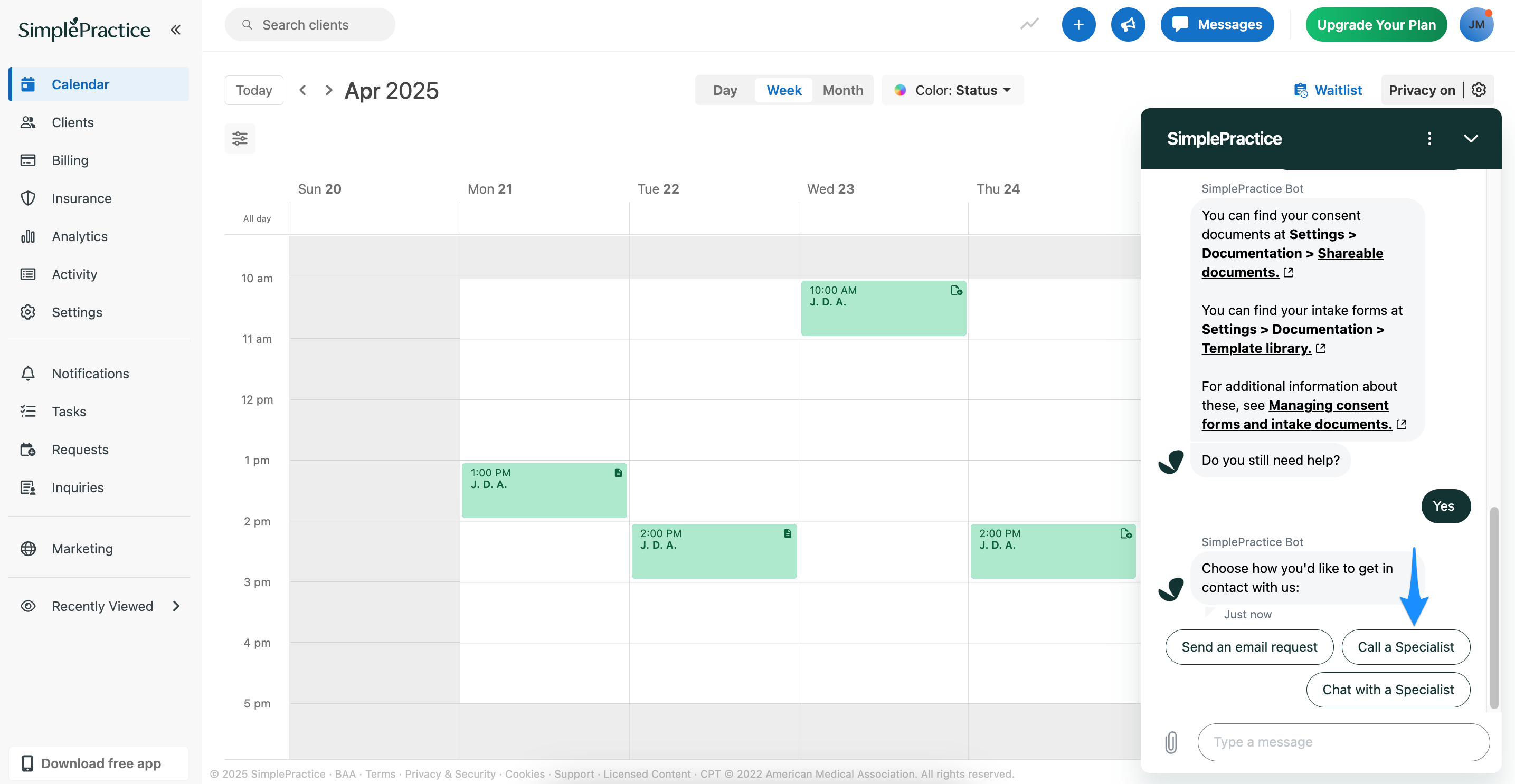Open Requests in sidebar

(99, 449)
